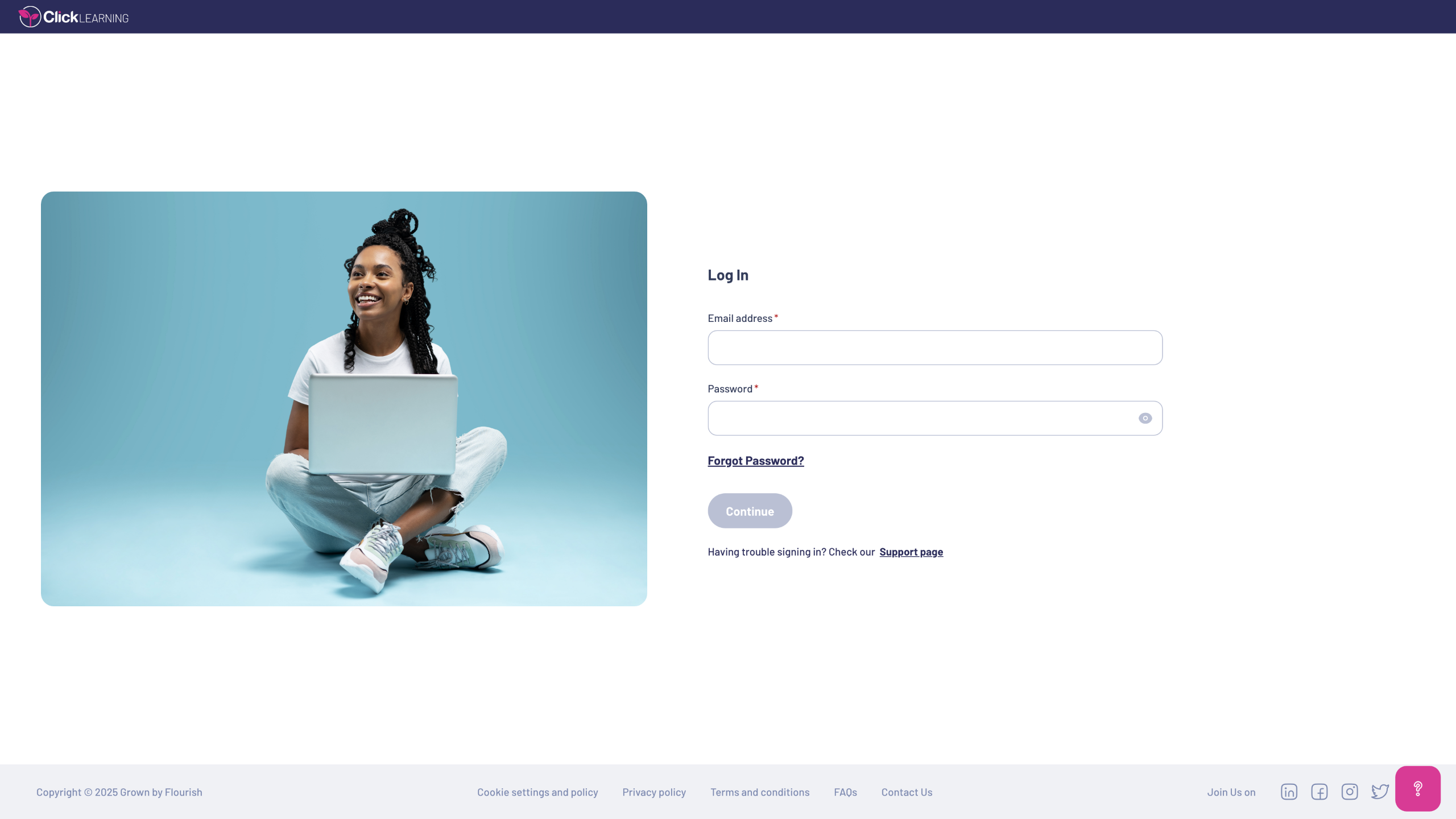Open the Privacy policy link
The width and height of the screenshot is (1456, 819).
(x=654, y=792)
